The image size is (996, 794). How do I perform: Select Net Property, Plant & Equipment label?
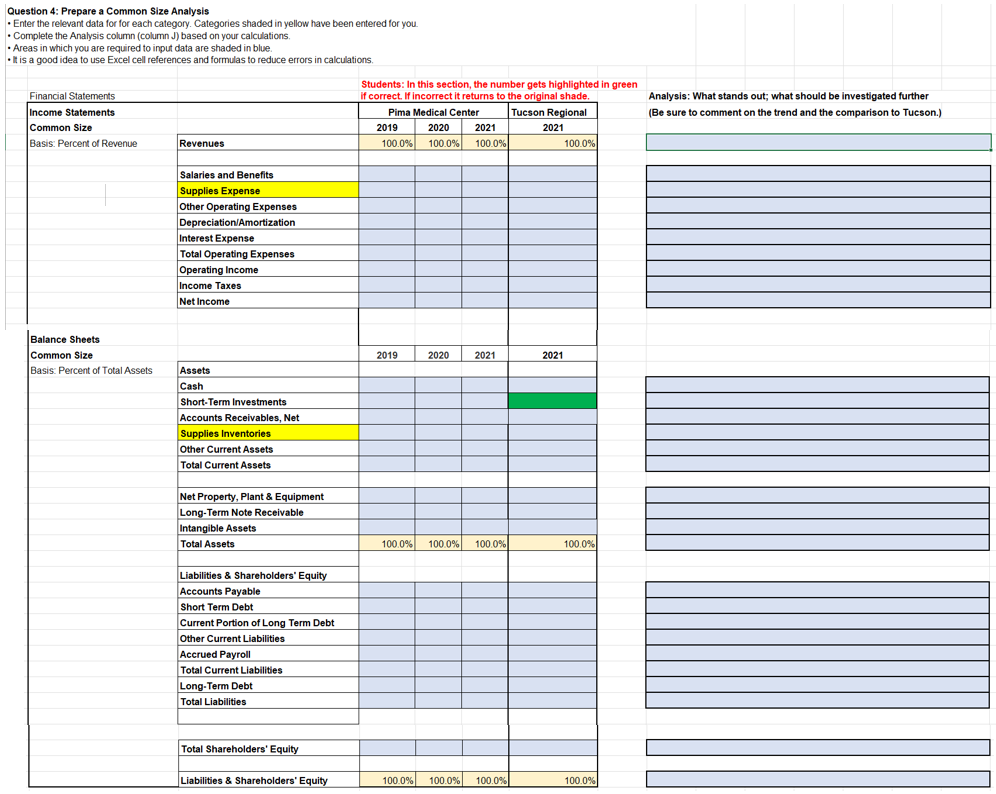(x=252, y=496)
